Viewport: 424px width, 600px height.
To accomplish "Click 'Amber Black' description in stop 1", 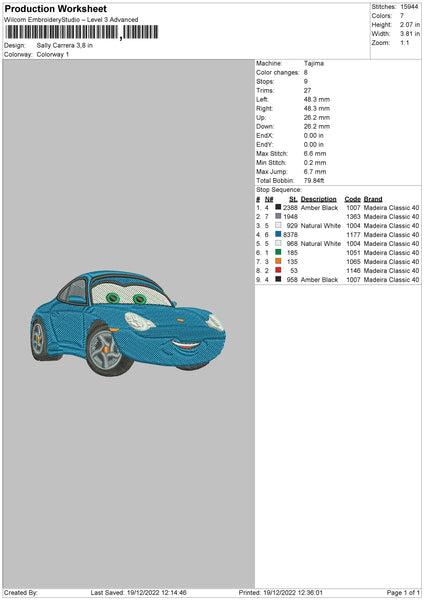I will (x=320, y=207).
